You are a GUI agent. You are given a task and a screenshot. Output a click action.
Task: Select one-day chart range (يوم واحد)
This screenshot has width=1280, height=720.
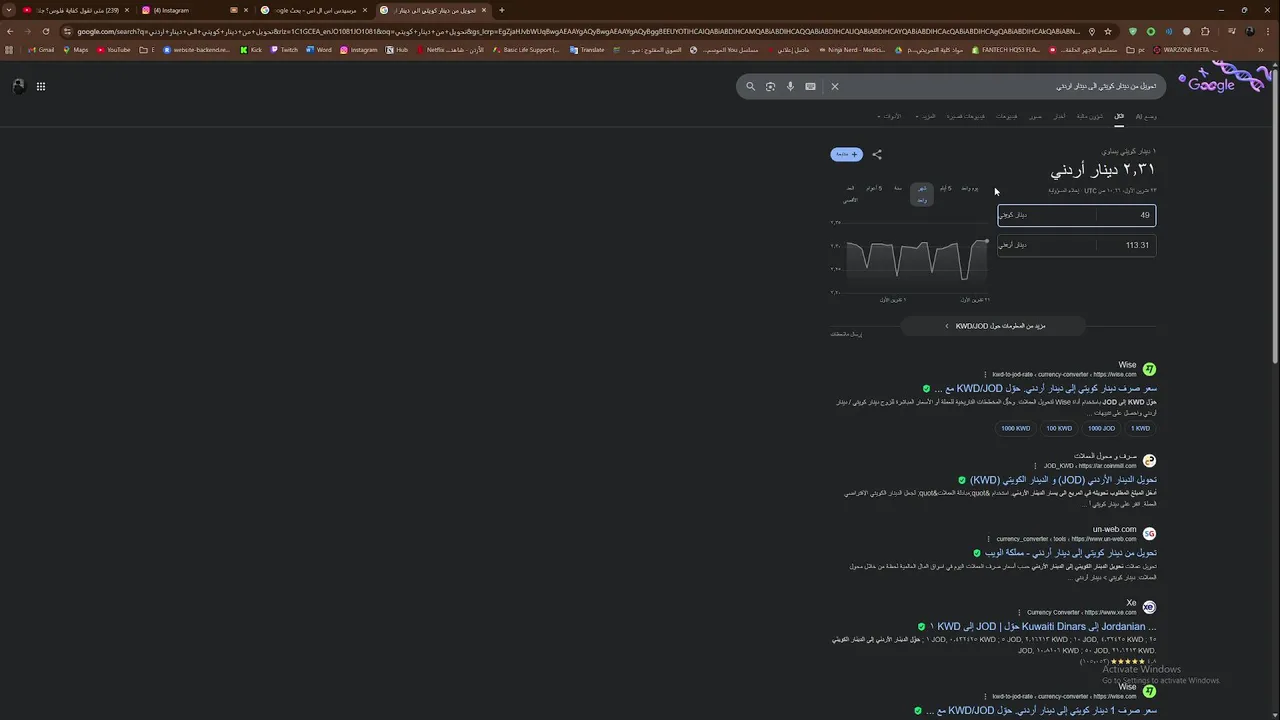[970, 188]
